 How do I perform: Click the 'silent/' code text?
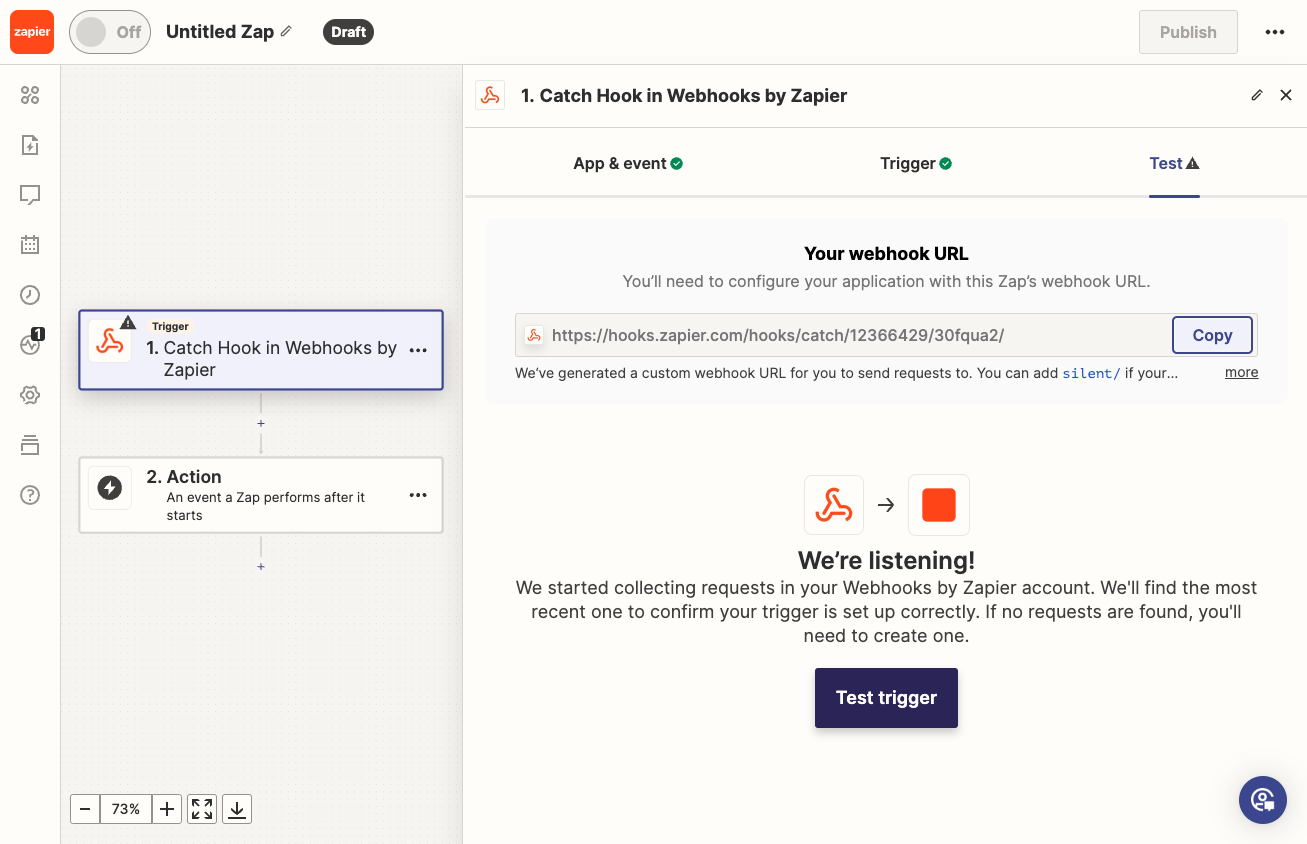[x=1091, y=373]
